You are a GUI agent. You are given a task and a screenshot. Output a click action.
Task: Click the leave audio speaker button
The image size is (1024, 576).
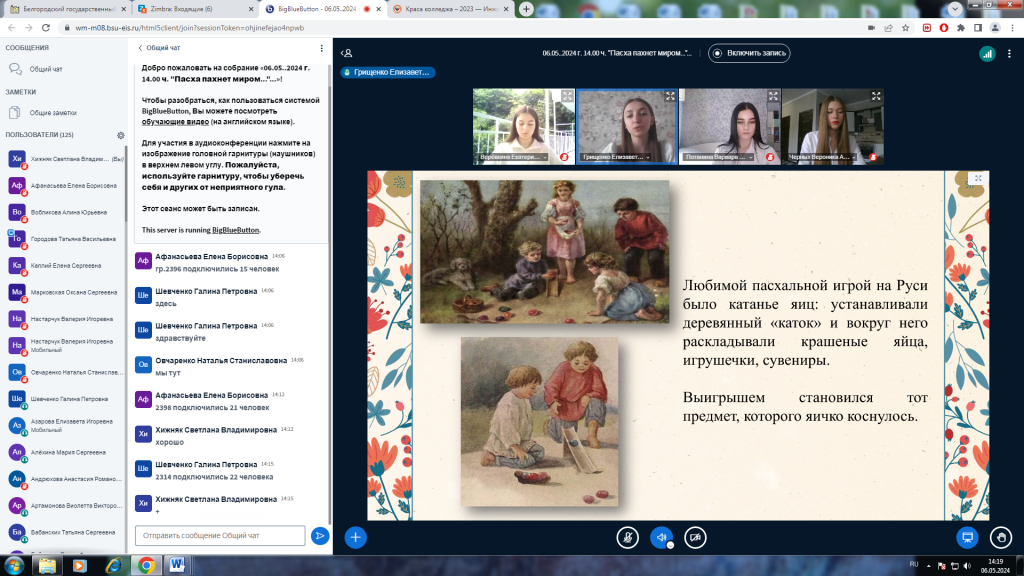point(662,537)
